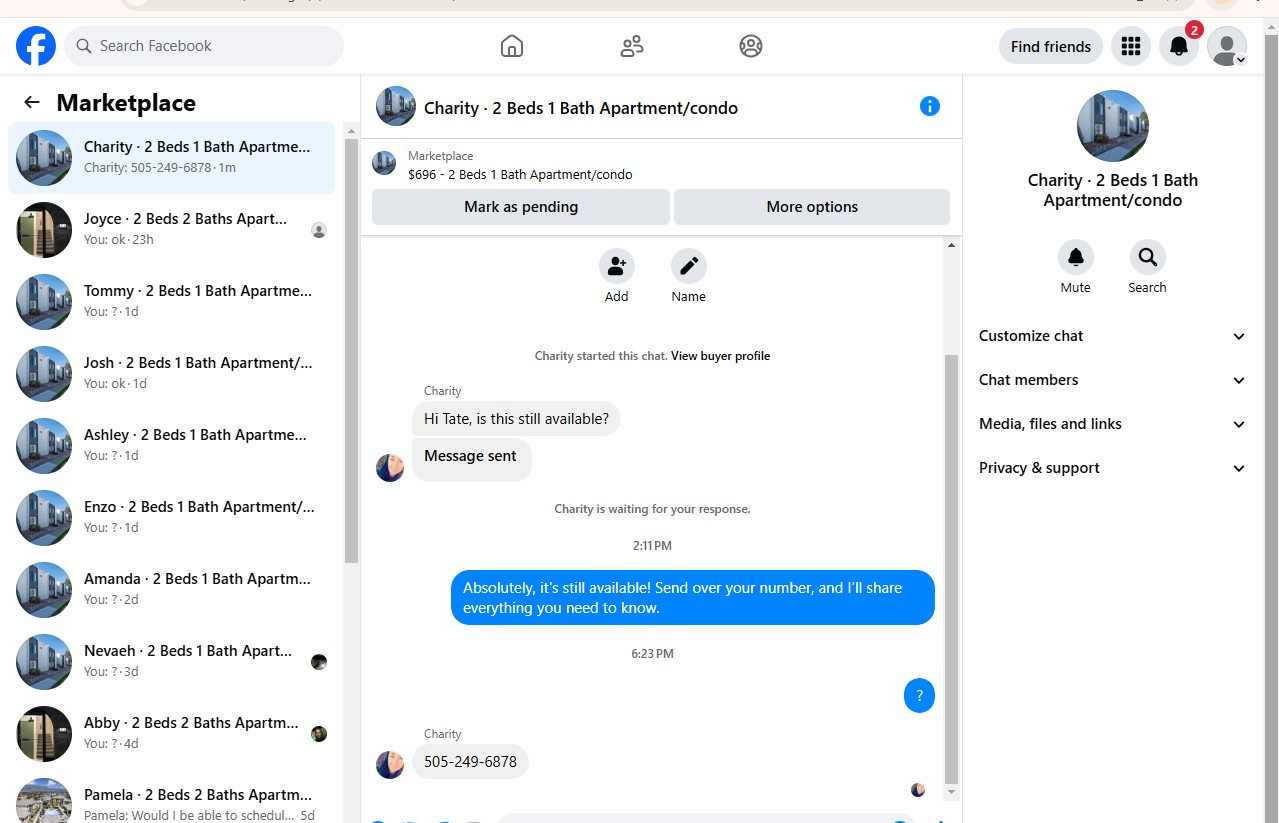
Task: Click the chat messages scrollbar
Action: click(x=951, y=567)
